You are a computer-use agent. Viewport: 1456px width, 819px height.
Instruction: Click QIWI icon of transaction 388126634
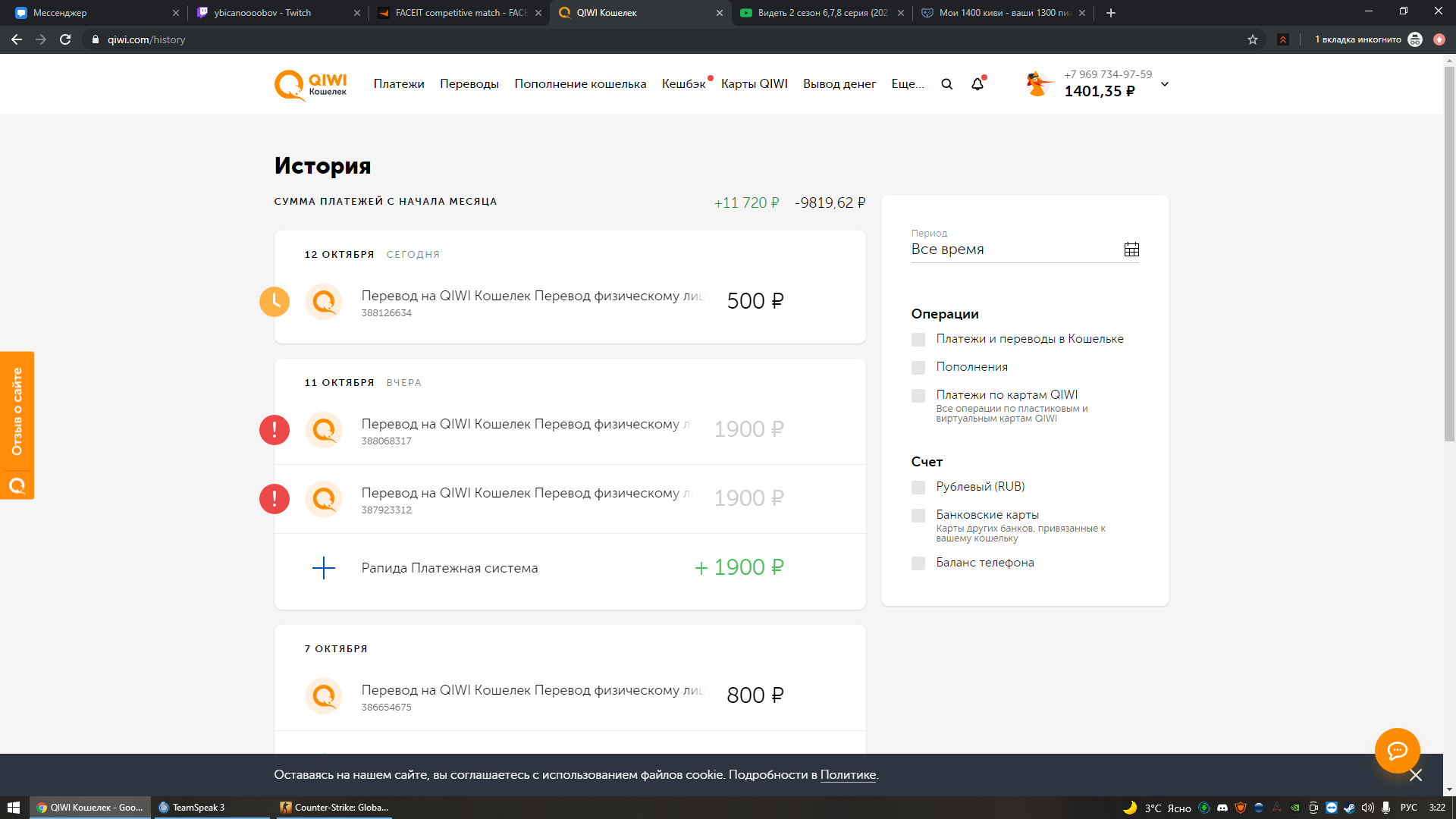[x=324, y=302]
